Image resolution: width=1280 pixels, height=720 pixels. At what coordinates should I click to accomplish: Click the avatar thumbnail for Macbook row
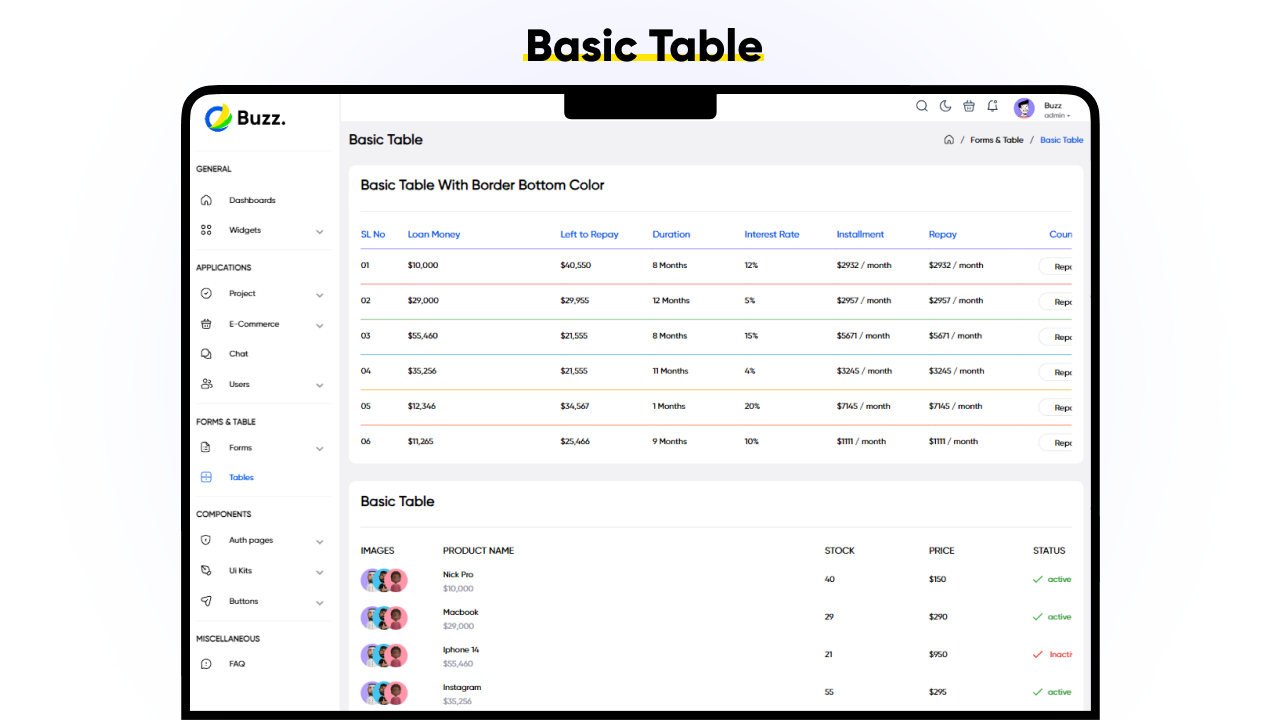pos(384,617)
